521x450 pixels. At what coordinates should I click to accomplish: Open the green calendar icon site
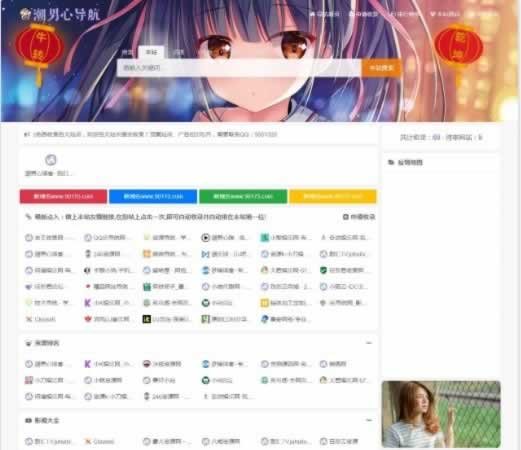167,286
